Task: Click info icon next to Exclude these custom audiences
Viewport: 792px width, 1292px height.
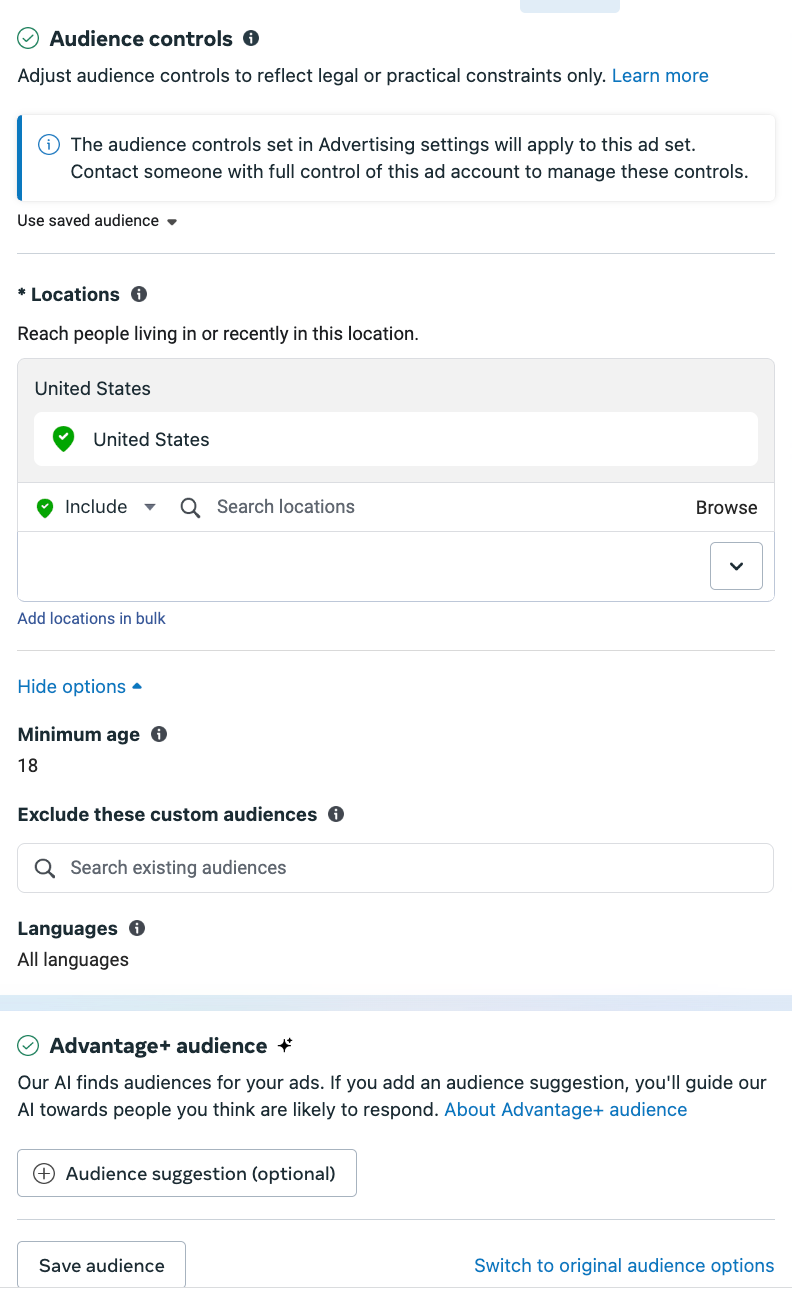Action: tap(336, 814)
